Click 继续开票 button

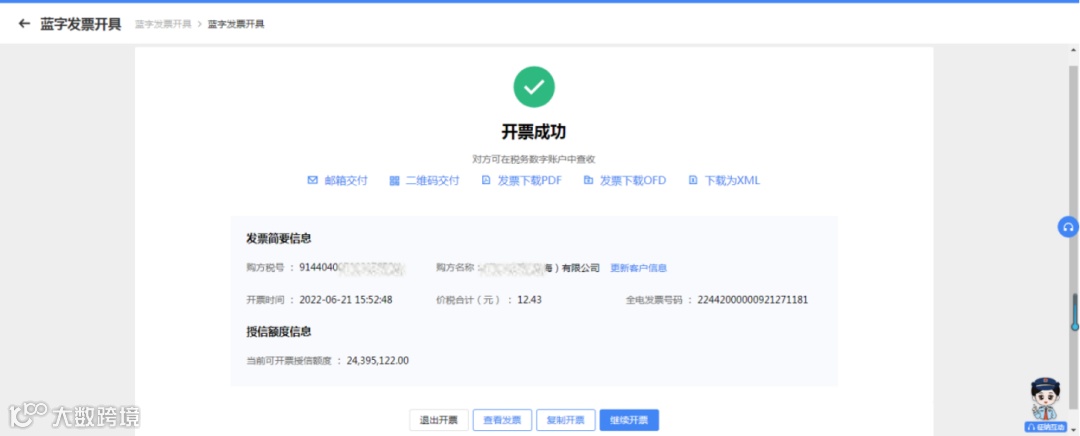click(x=629, y=420)
